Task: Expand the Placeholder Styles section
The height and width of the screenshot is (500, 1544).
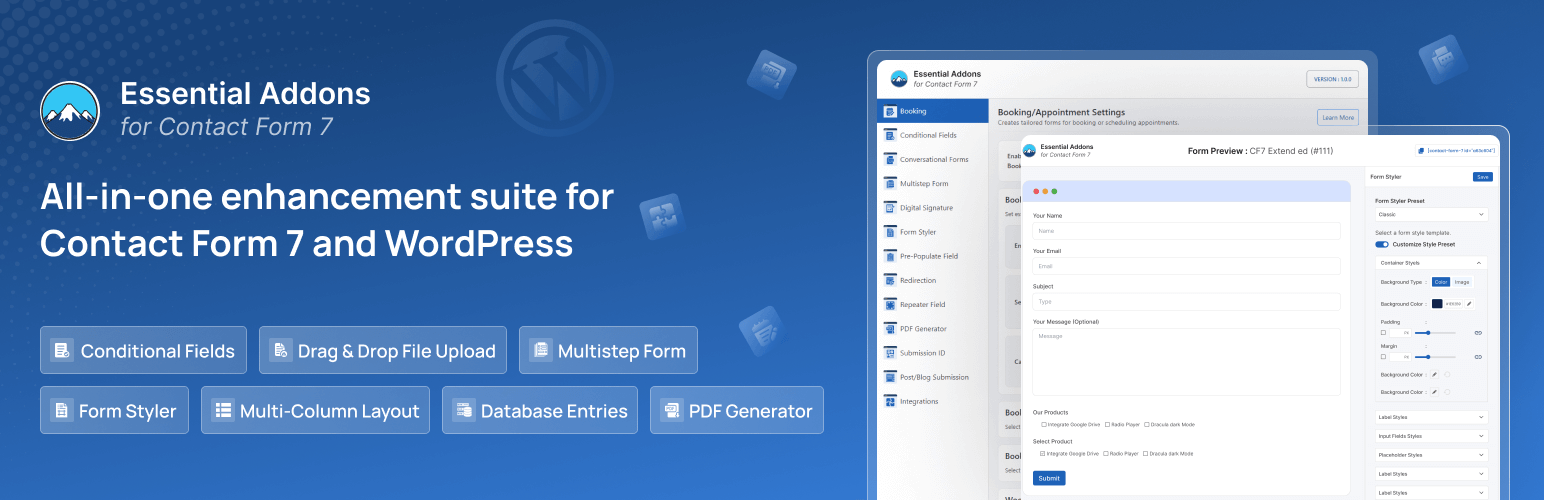Action: 1431,455
